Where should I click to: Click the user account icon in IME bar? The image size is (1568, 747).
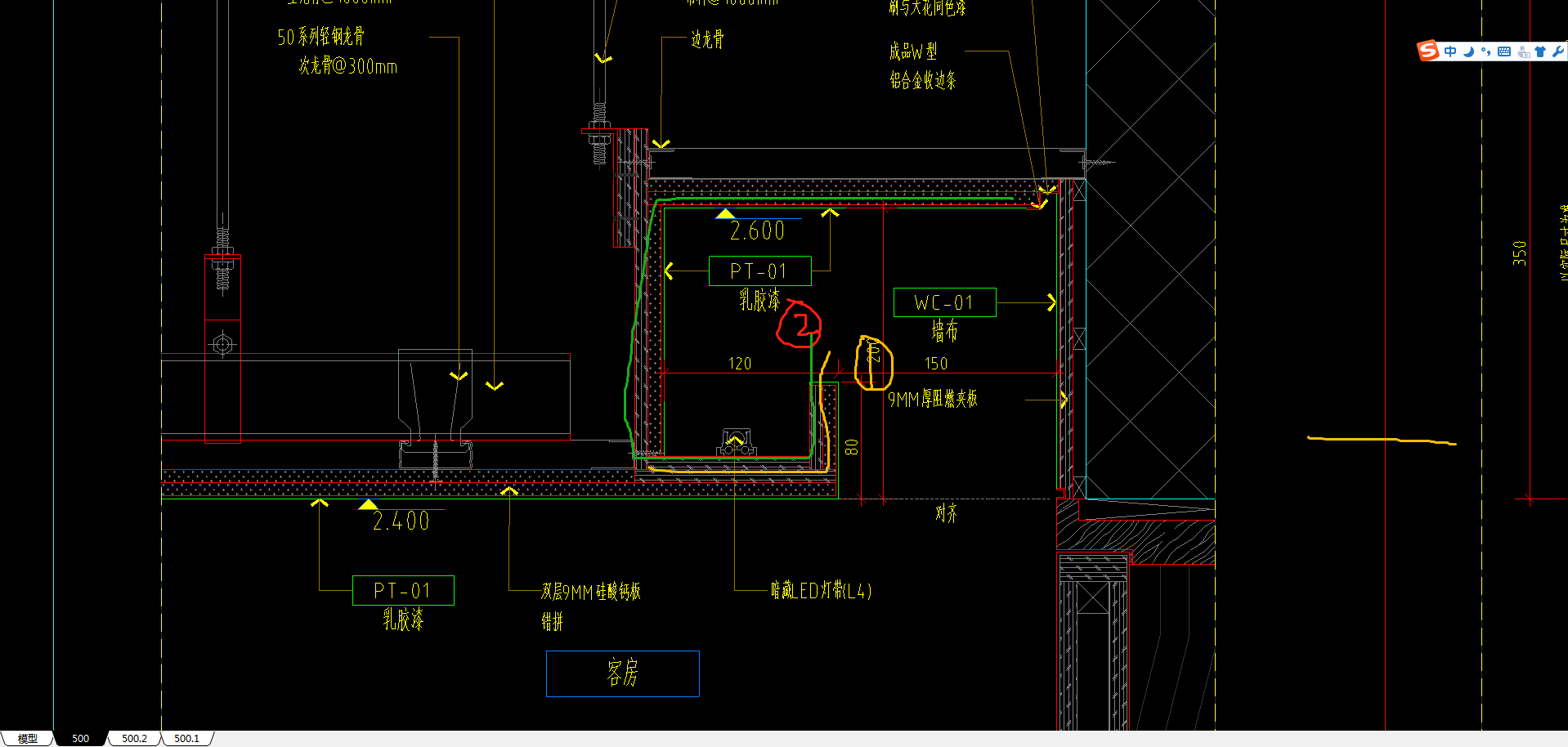[x=1523, y=51]
